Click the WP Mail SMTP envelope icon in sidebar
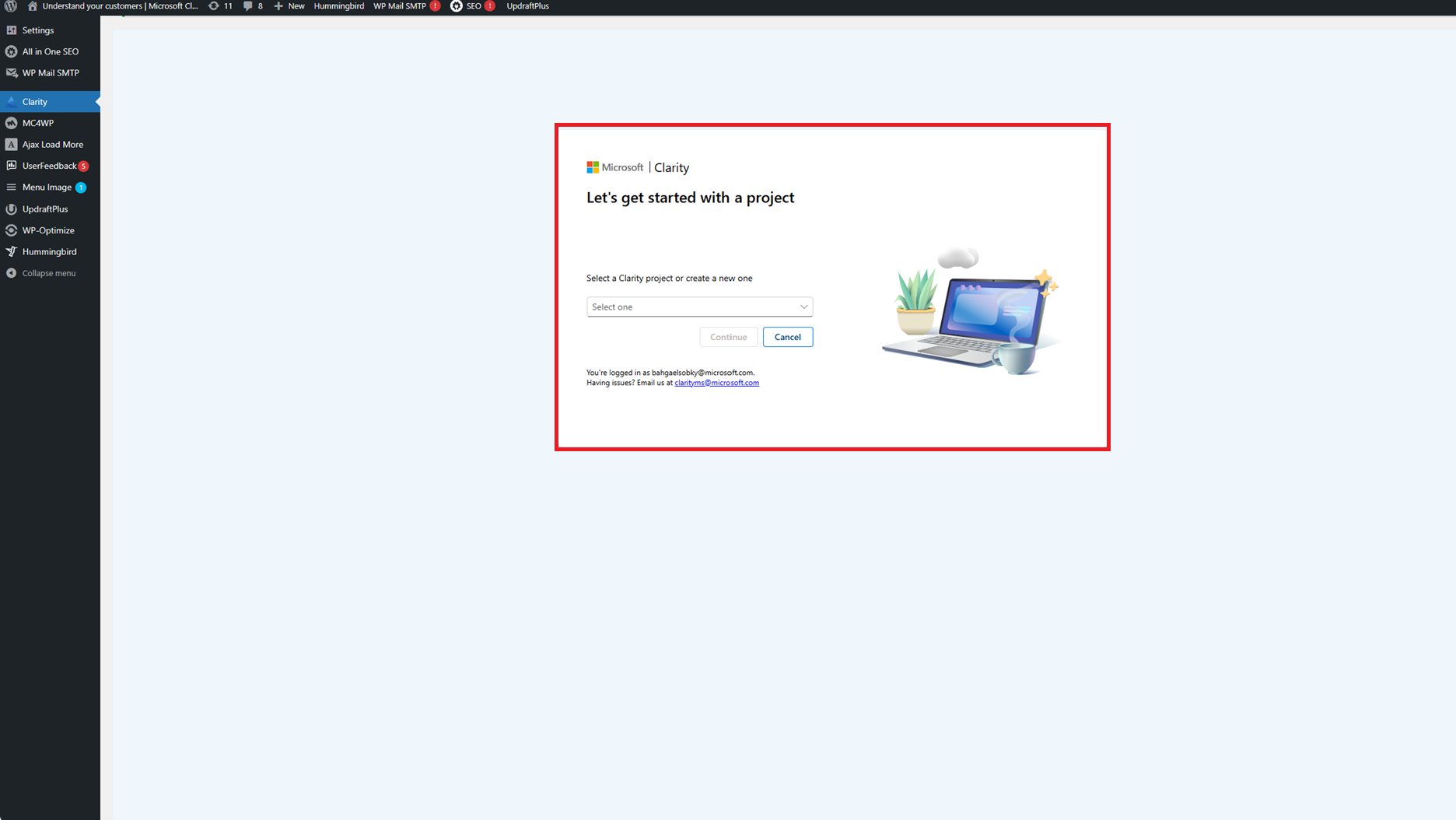1456x820 pixels. (12, 72)
